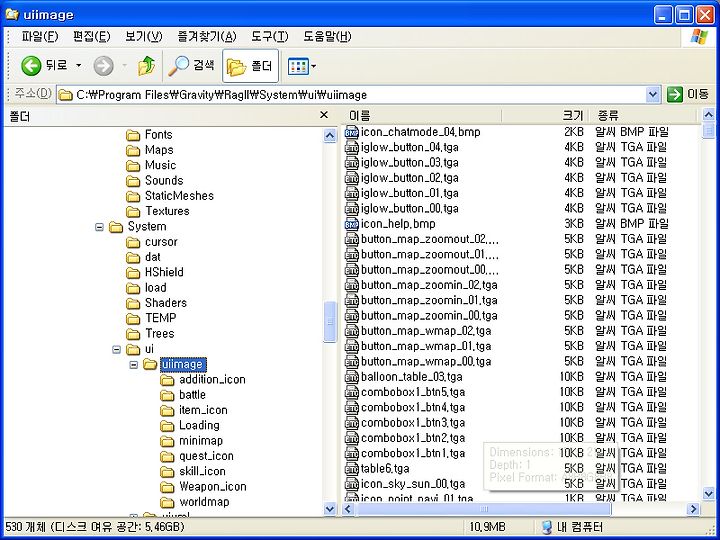Open the 도구(T) menu
The width and height of the screenshot is (720, 540).
pos(270,37)
